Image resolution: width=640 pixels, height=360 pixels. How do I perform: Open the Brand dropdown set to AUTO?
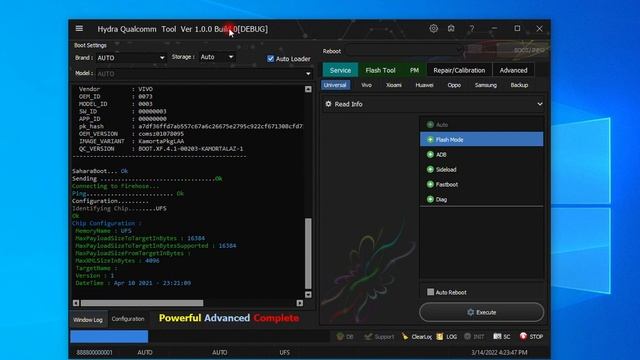pyautogui.click(x=131, y=58)
